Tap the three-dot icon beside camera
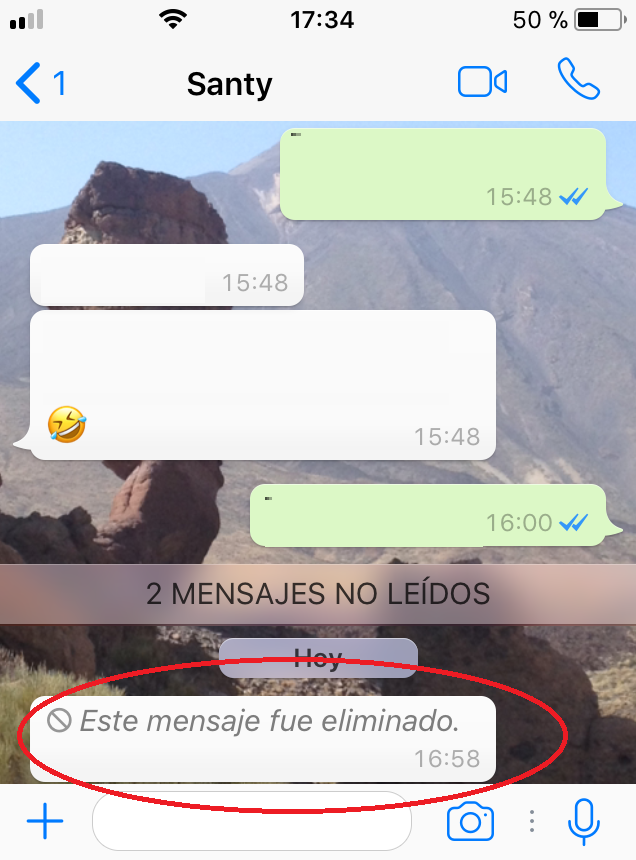 [531, 821]
